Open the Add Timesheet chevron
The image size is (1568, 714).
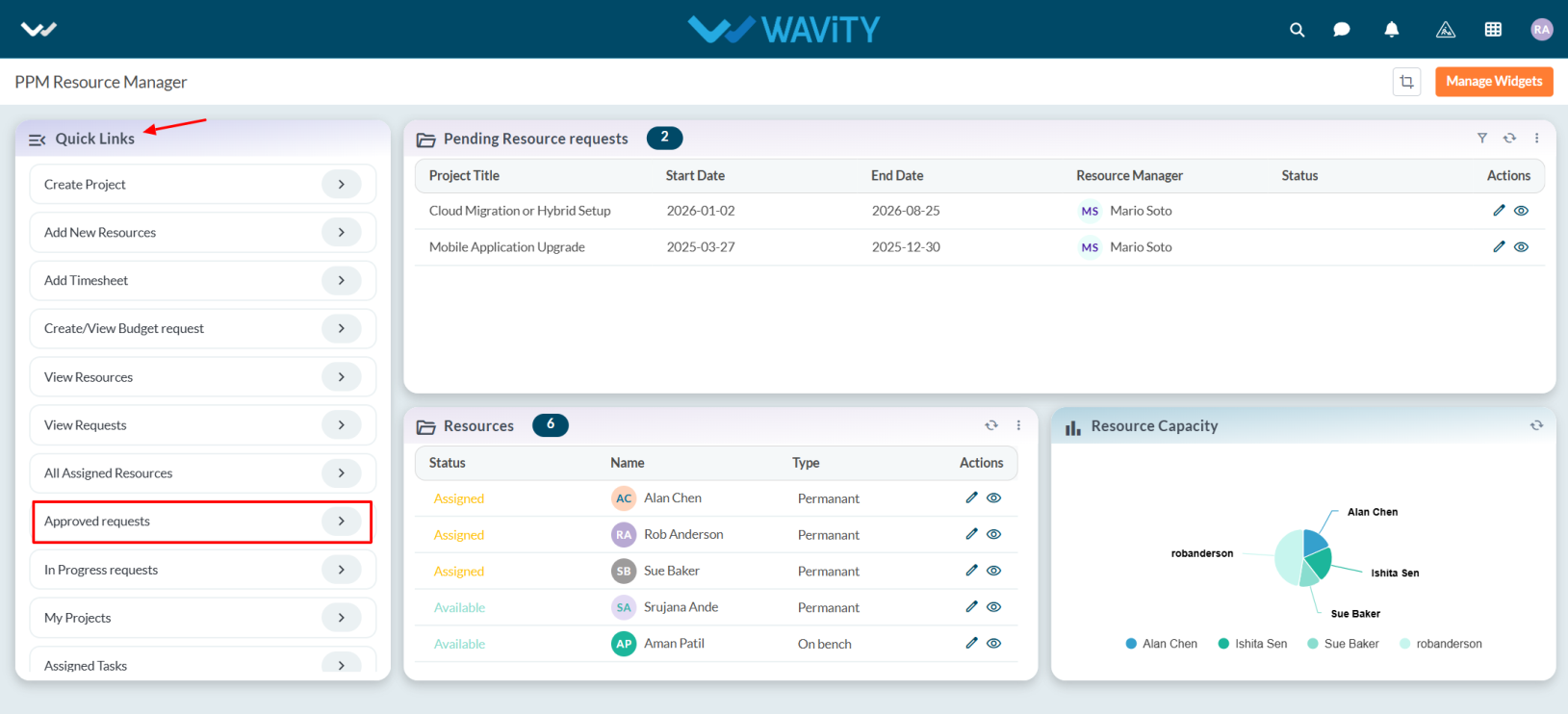[x=342, y=280]
